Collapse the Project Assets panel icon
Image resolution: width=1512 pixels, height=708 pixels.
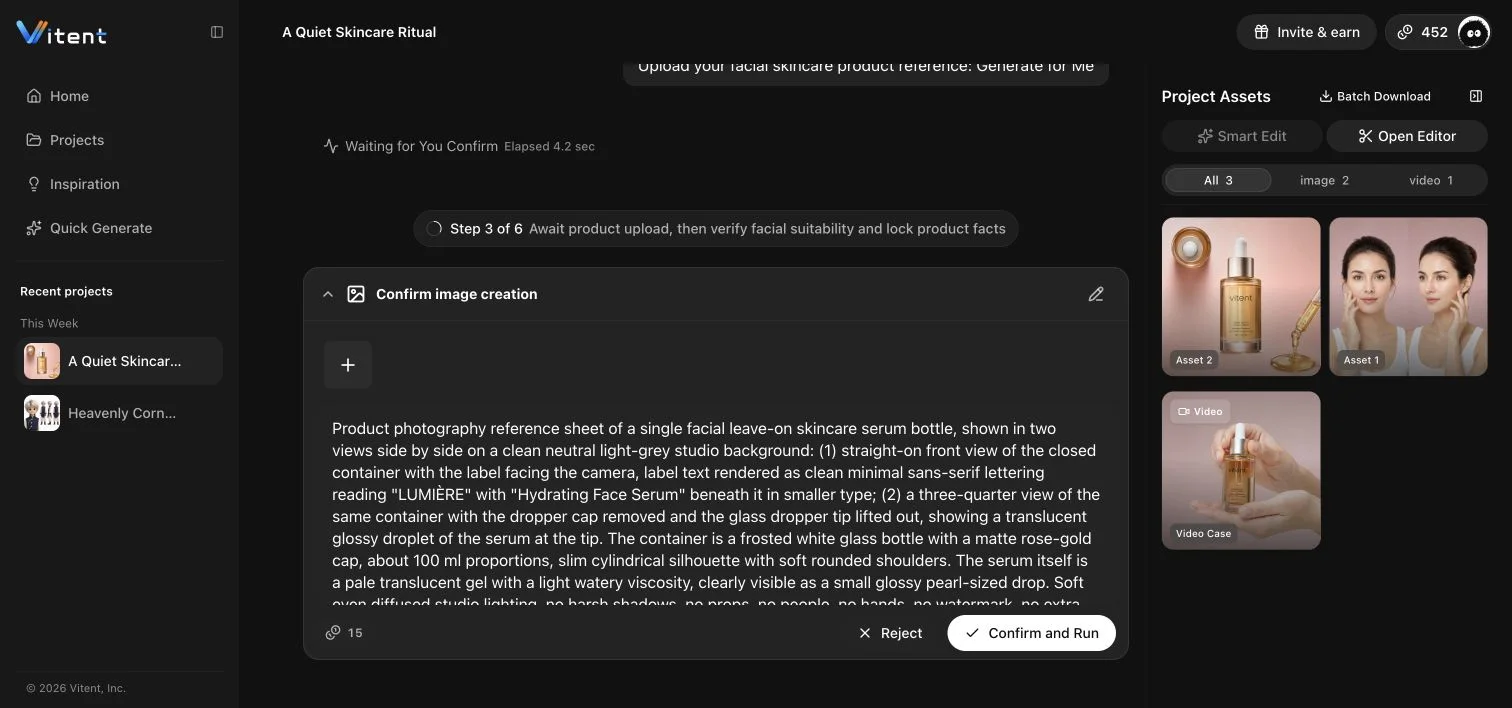pyautogui.click(x=1476, y=96)
